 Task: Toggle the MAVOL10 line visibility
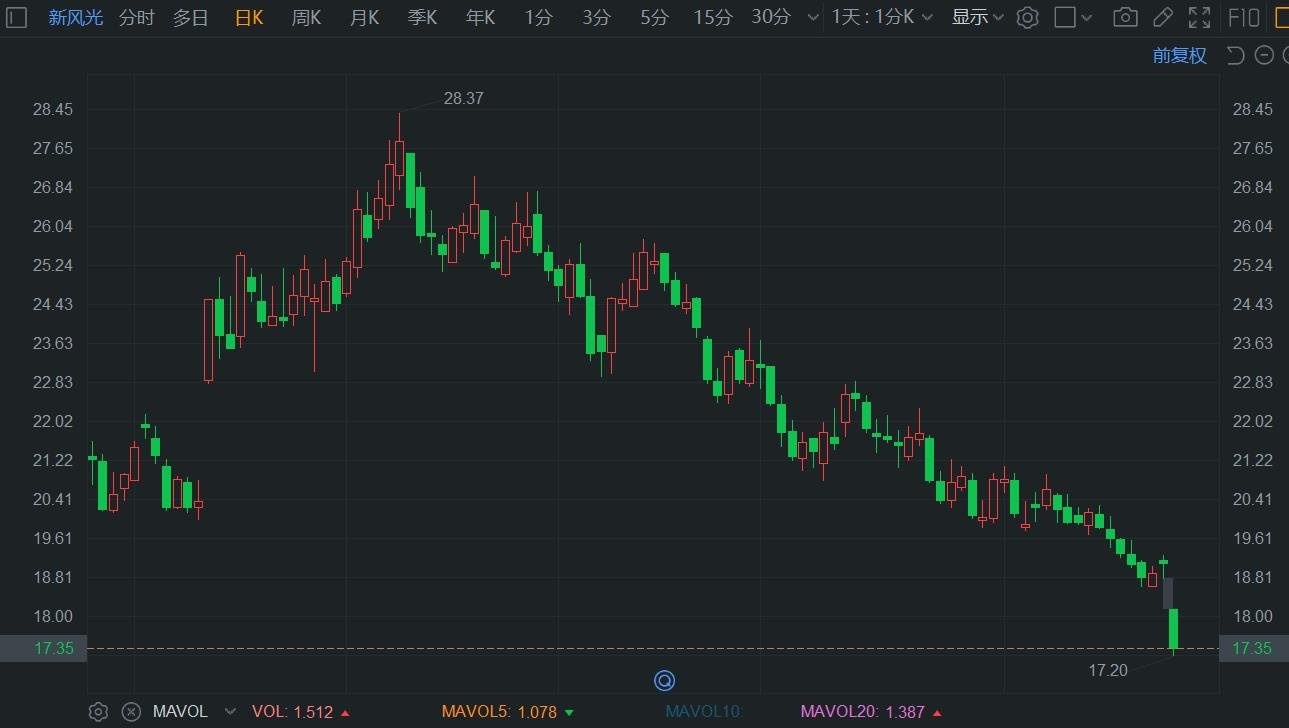(703, 712)
